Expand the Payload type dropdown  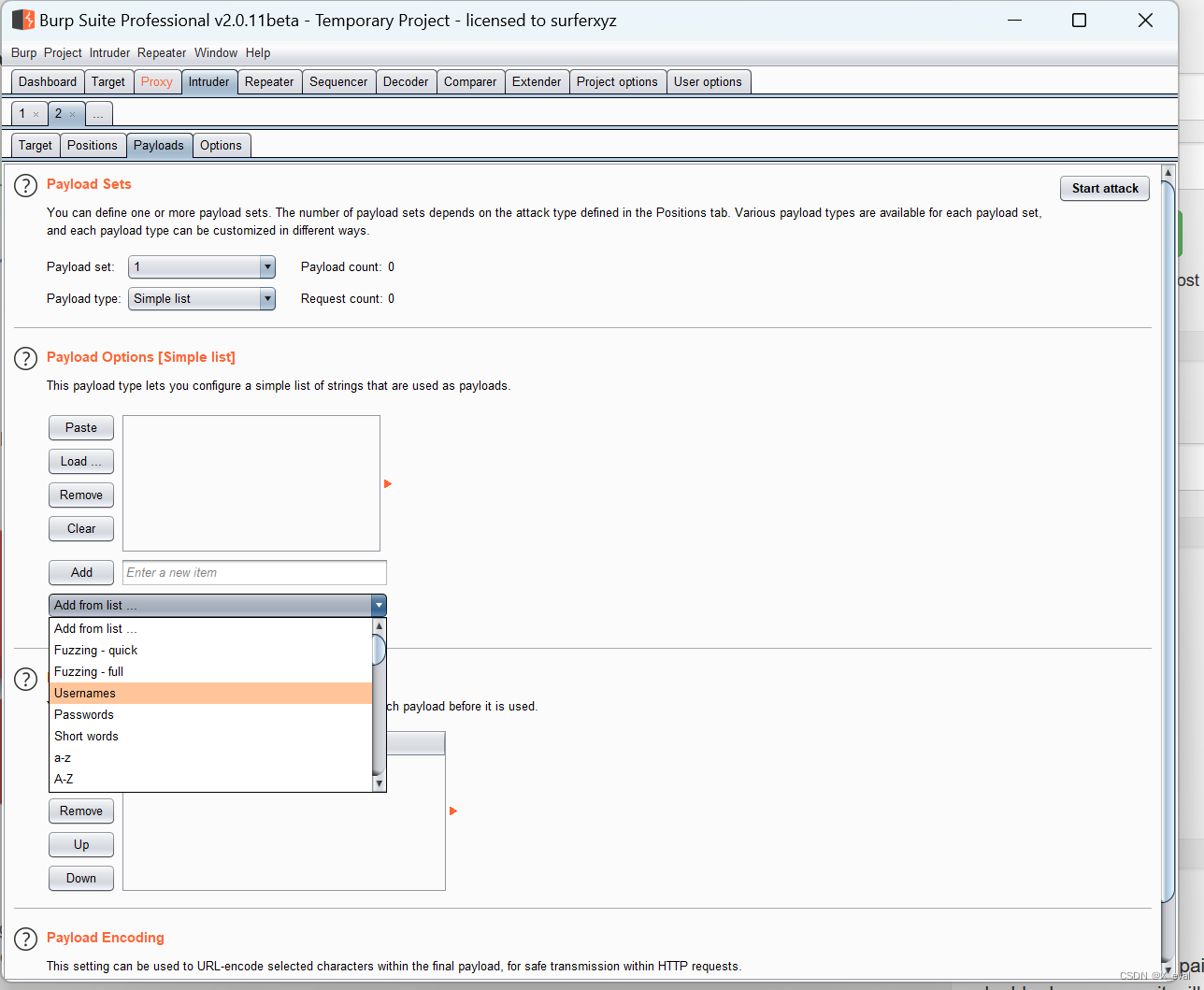(x=267, y=298)
